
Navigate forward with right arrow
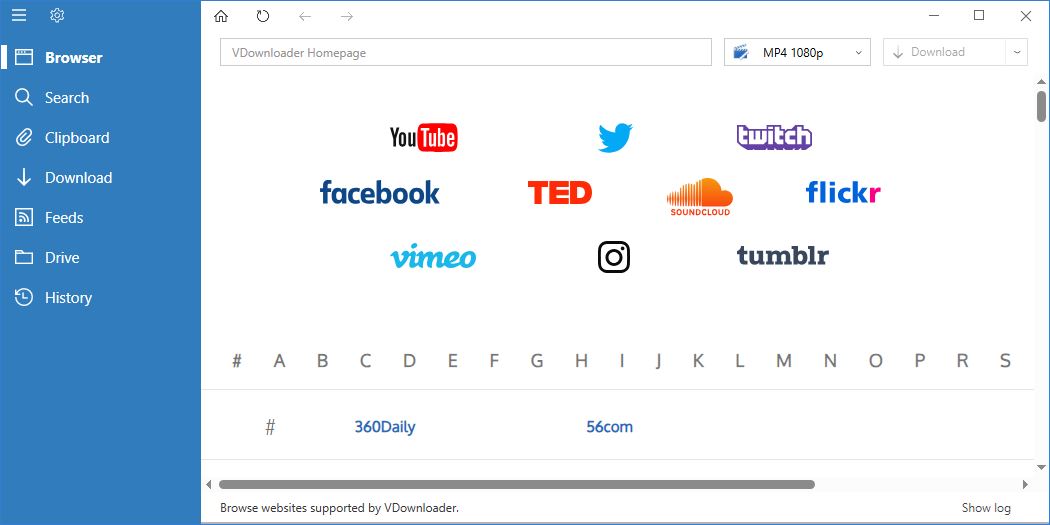pyautogui.click(x=347, y=16)
